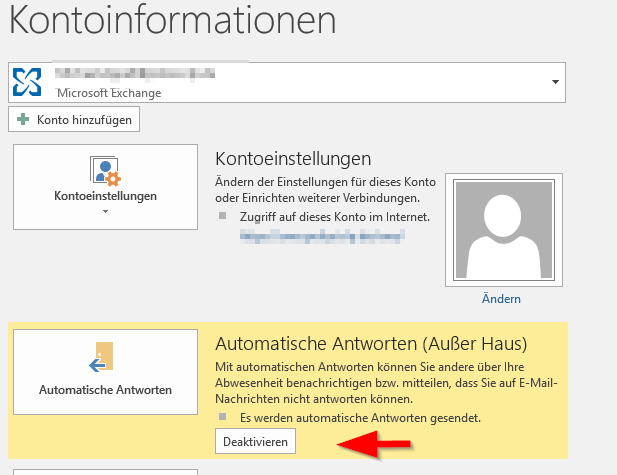
Task: Open the 'Ändern' link under the photo
Action: click(x=500, y=299)
